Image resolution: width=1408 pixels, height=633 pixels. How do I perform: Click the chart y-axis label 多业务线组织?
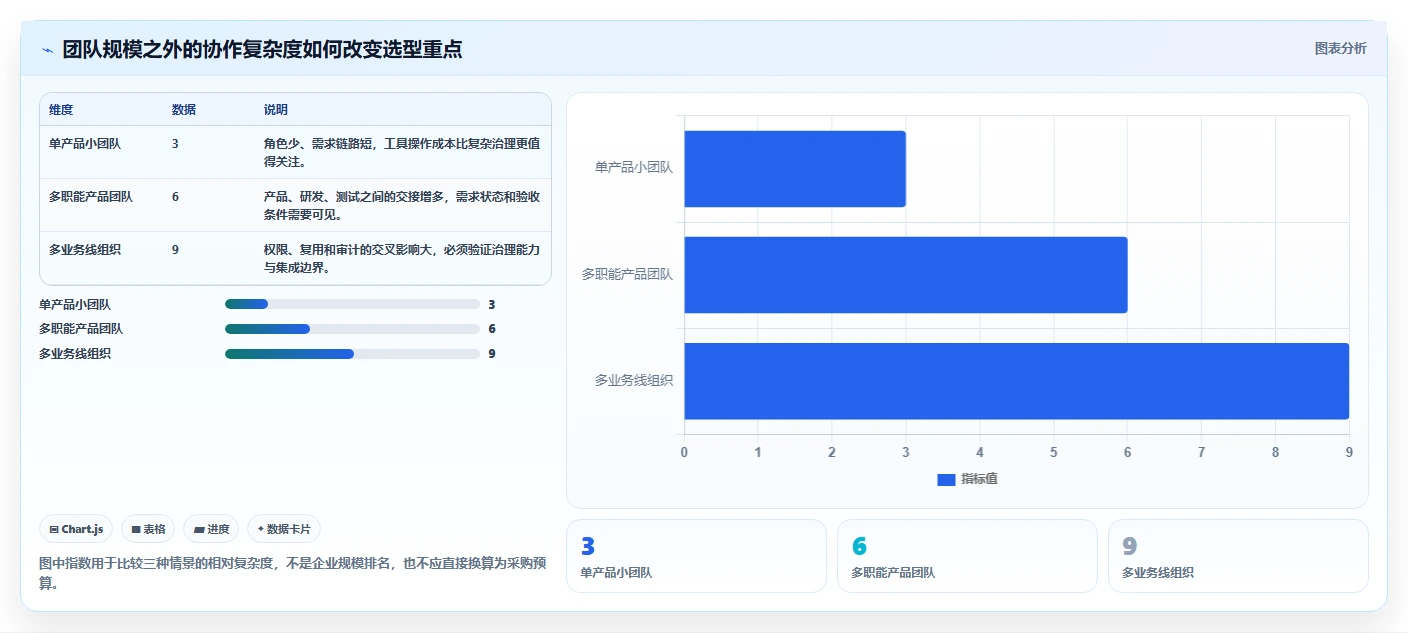tap(634, 380)
